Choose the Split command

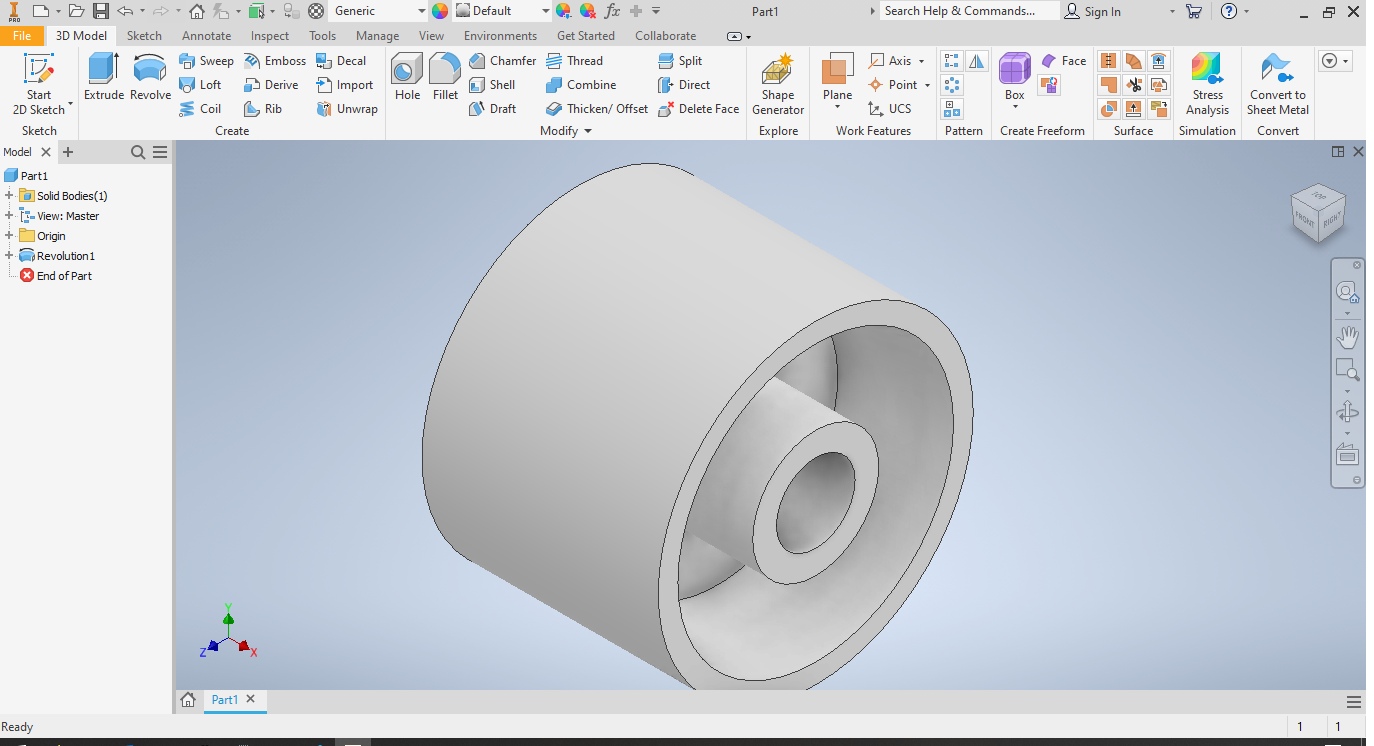coord(680,61)
